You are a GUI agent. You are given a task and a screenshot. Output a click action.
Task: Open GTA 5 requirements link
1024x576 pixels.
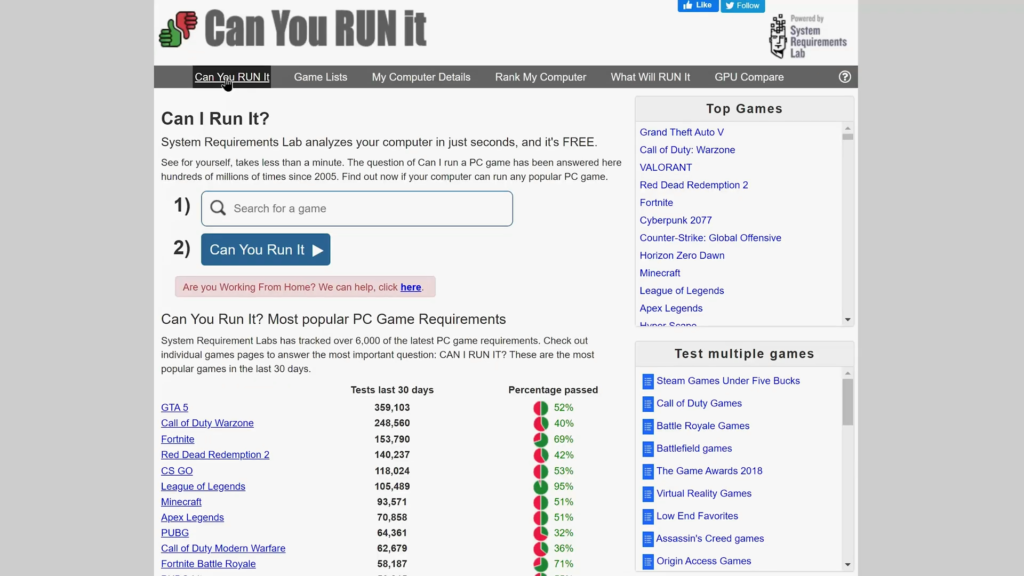click(174, 408)
